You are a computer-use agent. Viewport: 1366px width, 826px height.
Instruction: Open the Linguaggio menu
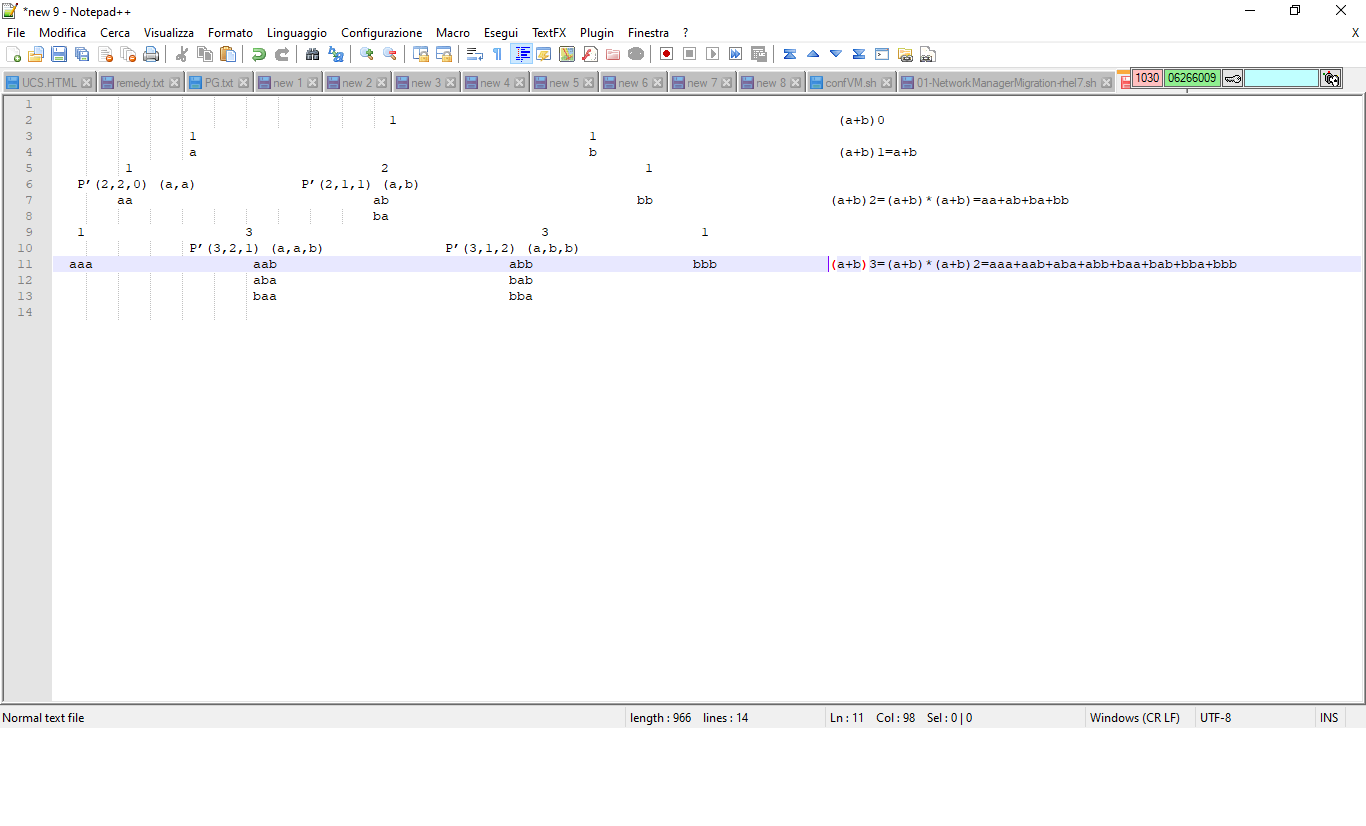(x=296, y=33)
